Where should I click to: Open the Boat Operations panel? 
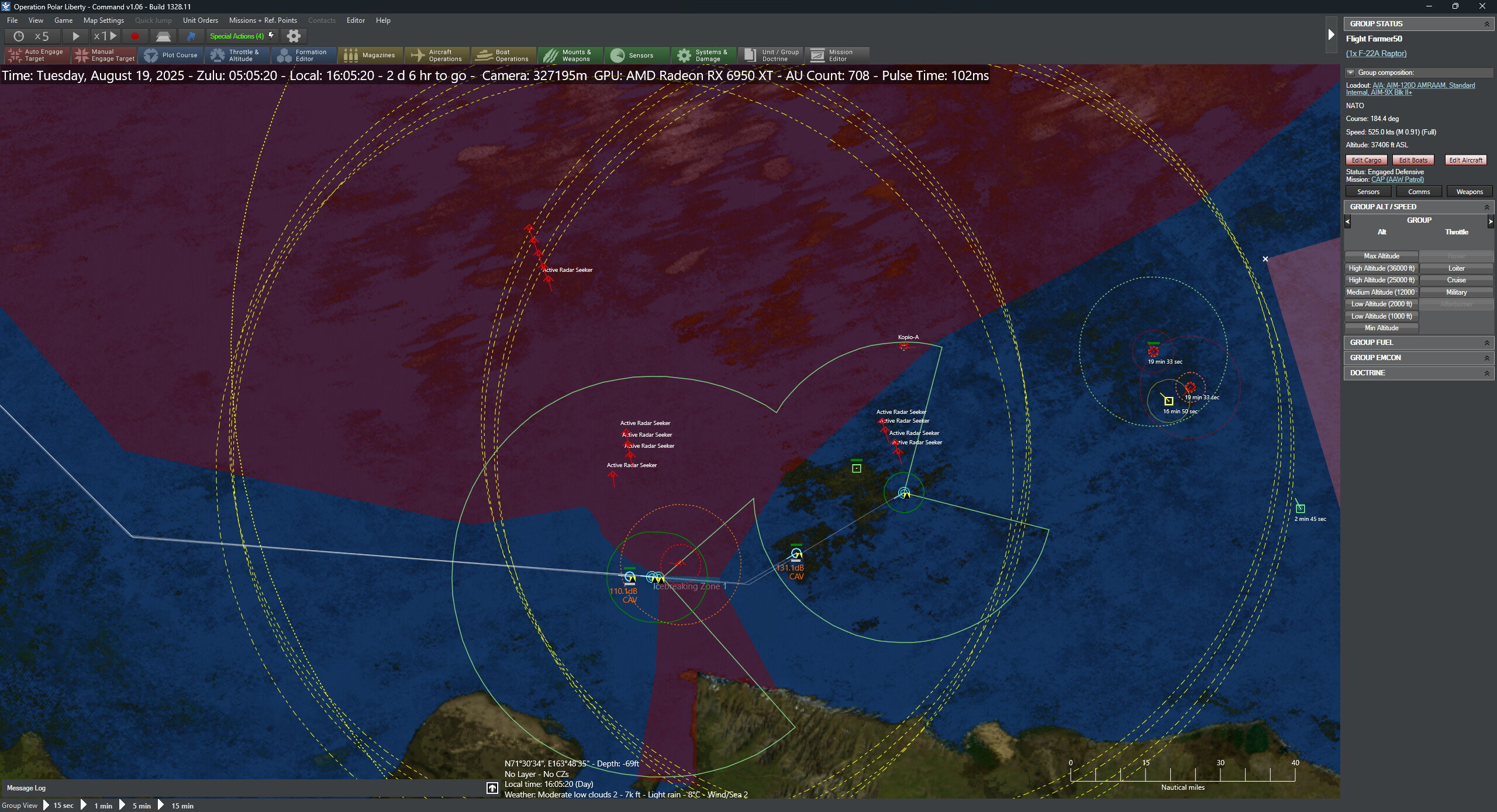[x=503, y=54]
